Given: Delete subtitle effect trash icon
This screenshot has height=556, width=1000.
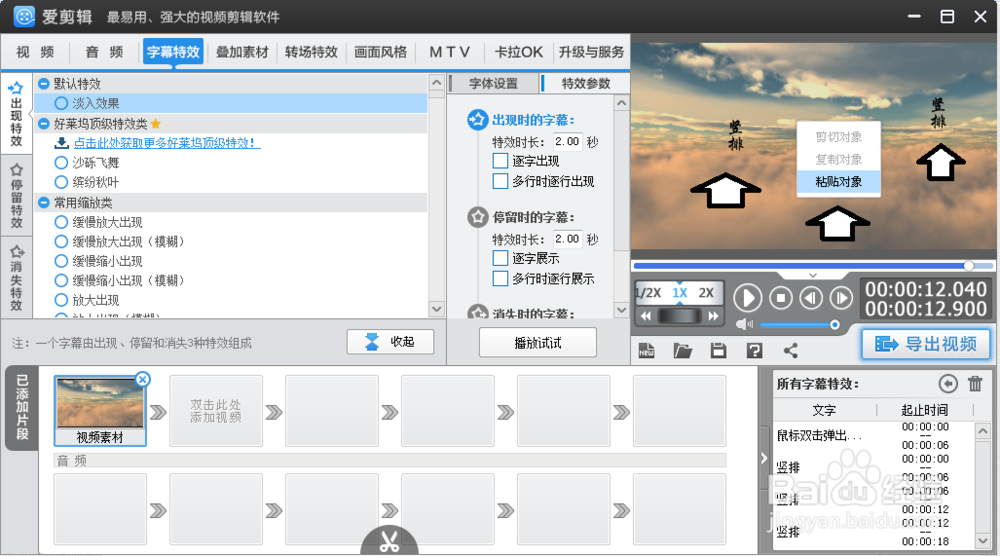Looking at the screenshot, I should (x=975, y=384).
